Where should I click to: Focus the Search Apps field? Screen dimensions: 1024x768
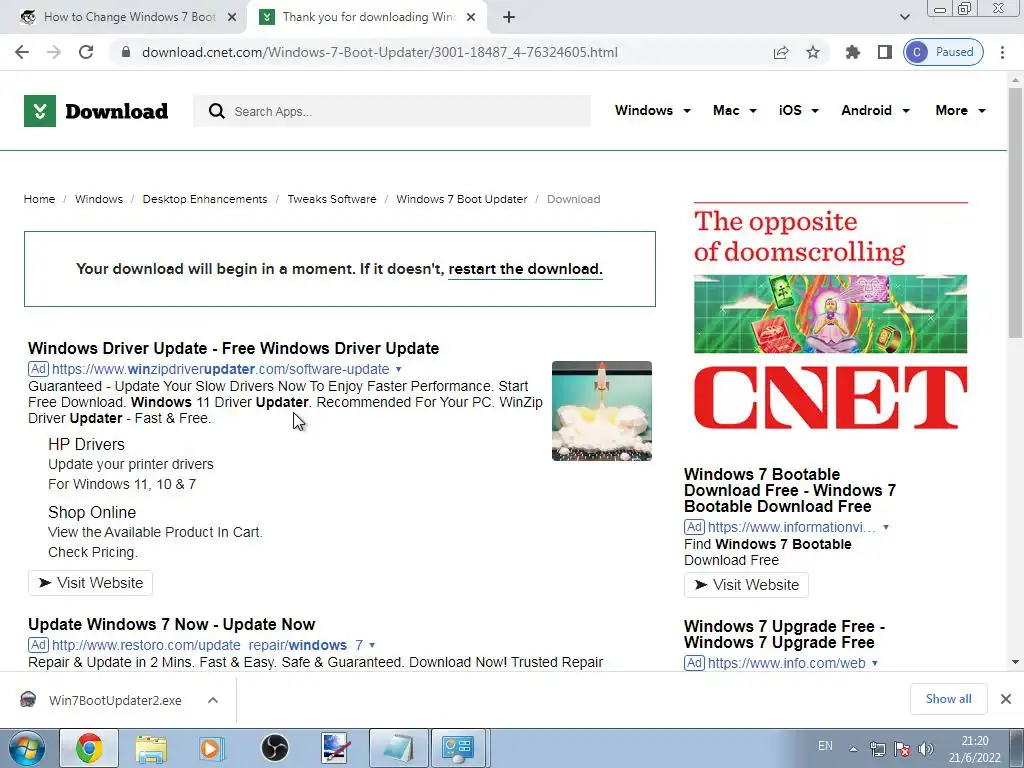click(392, 111)
